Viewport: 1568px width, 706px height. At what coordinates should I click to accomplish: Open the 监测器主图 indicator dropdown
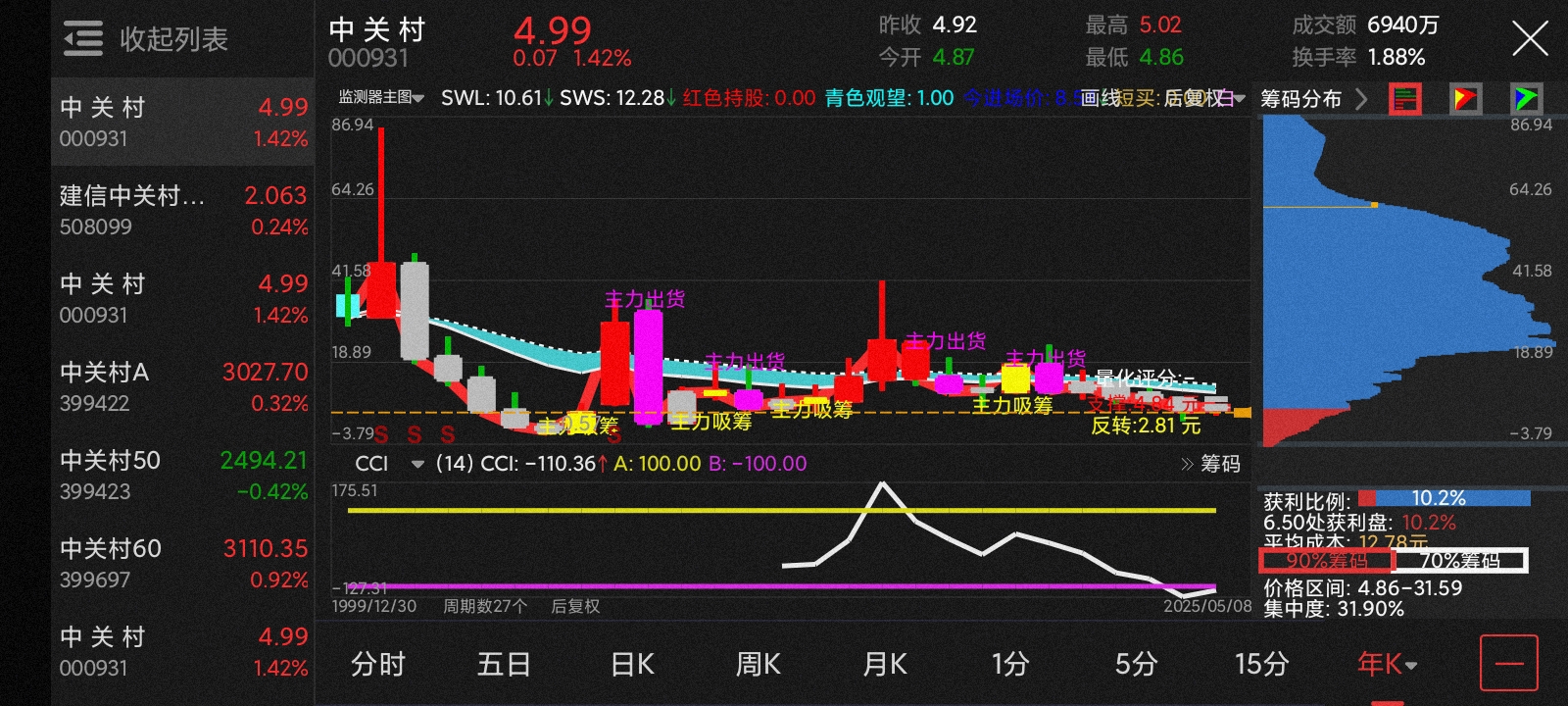pyautogui.click(x=381, y=98)
